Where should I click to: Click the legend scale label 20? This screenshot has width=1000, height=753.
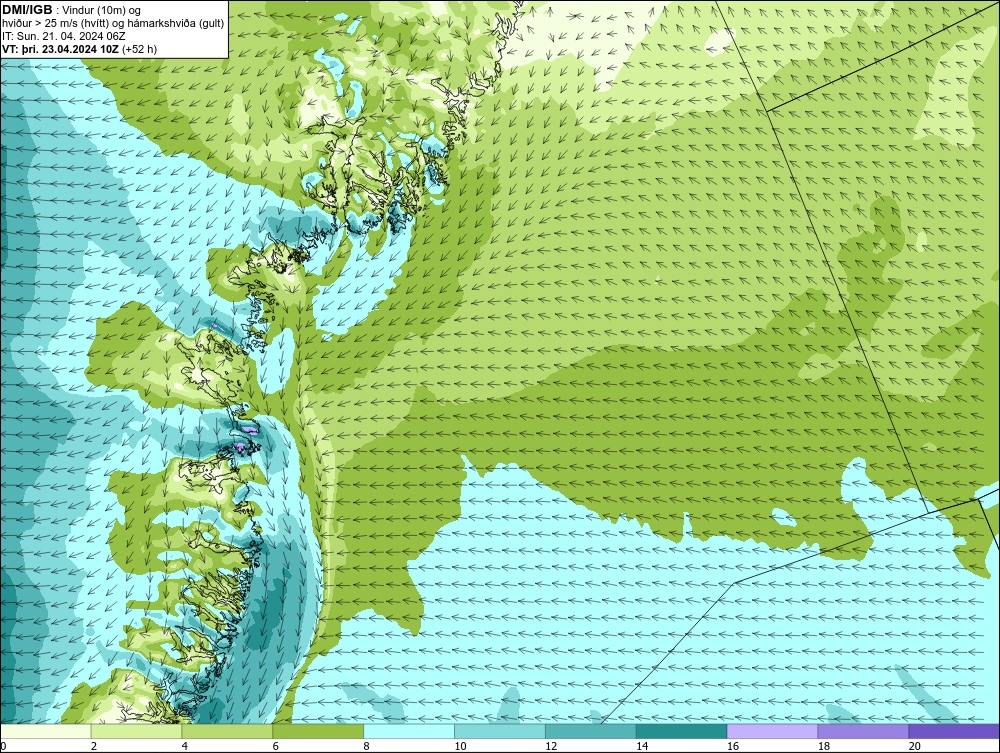coord(914,746)
